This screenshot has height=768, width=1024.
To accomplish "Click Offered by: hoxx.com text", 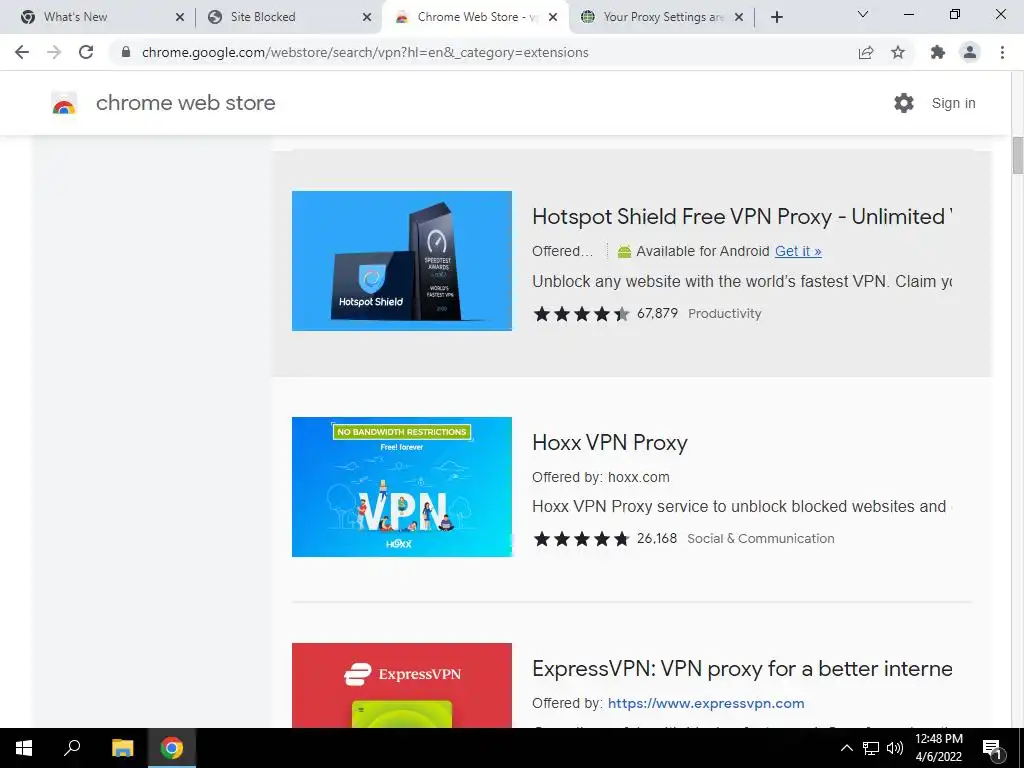I will (x=601, y=477).
